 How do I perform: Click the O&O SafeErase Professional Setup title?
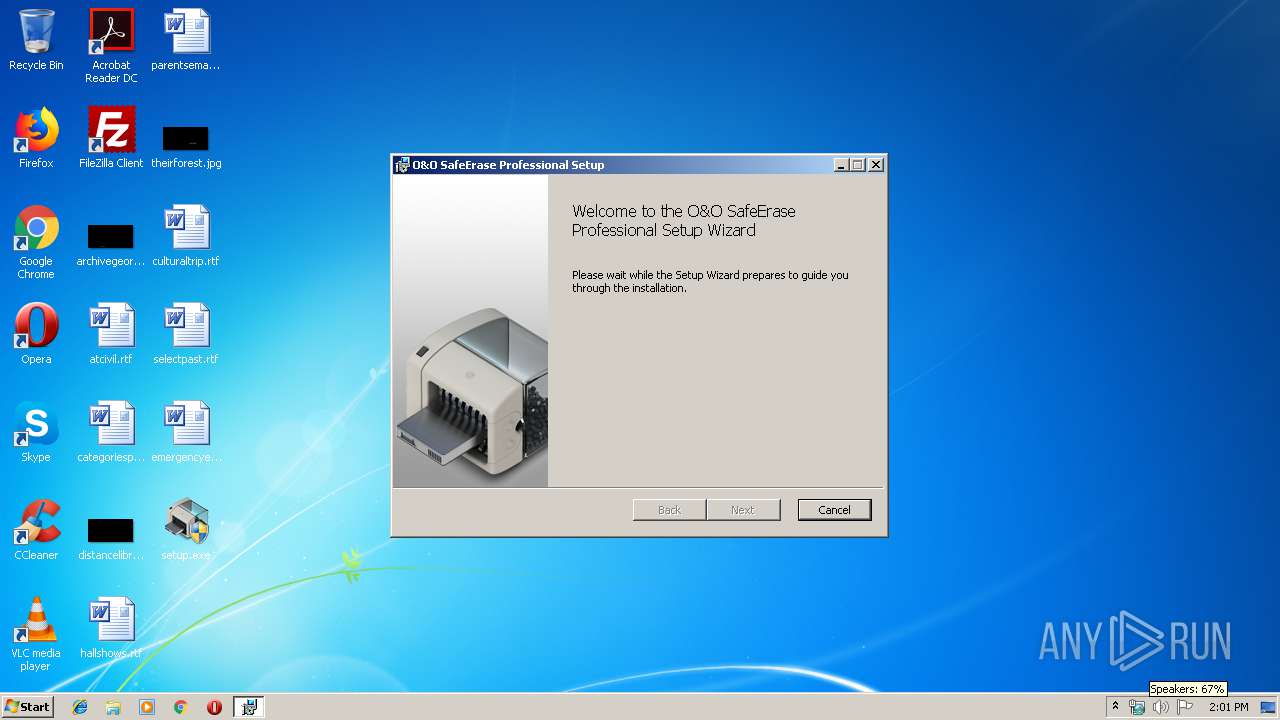point(508,165)
